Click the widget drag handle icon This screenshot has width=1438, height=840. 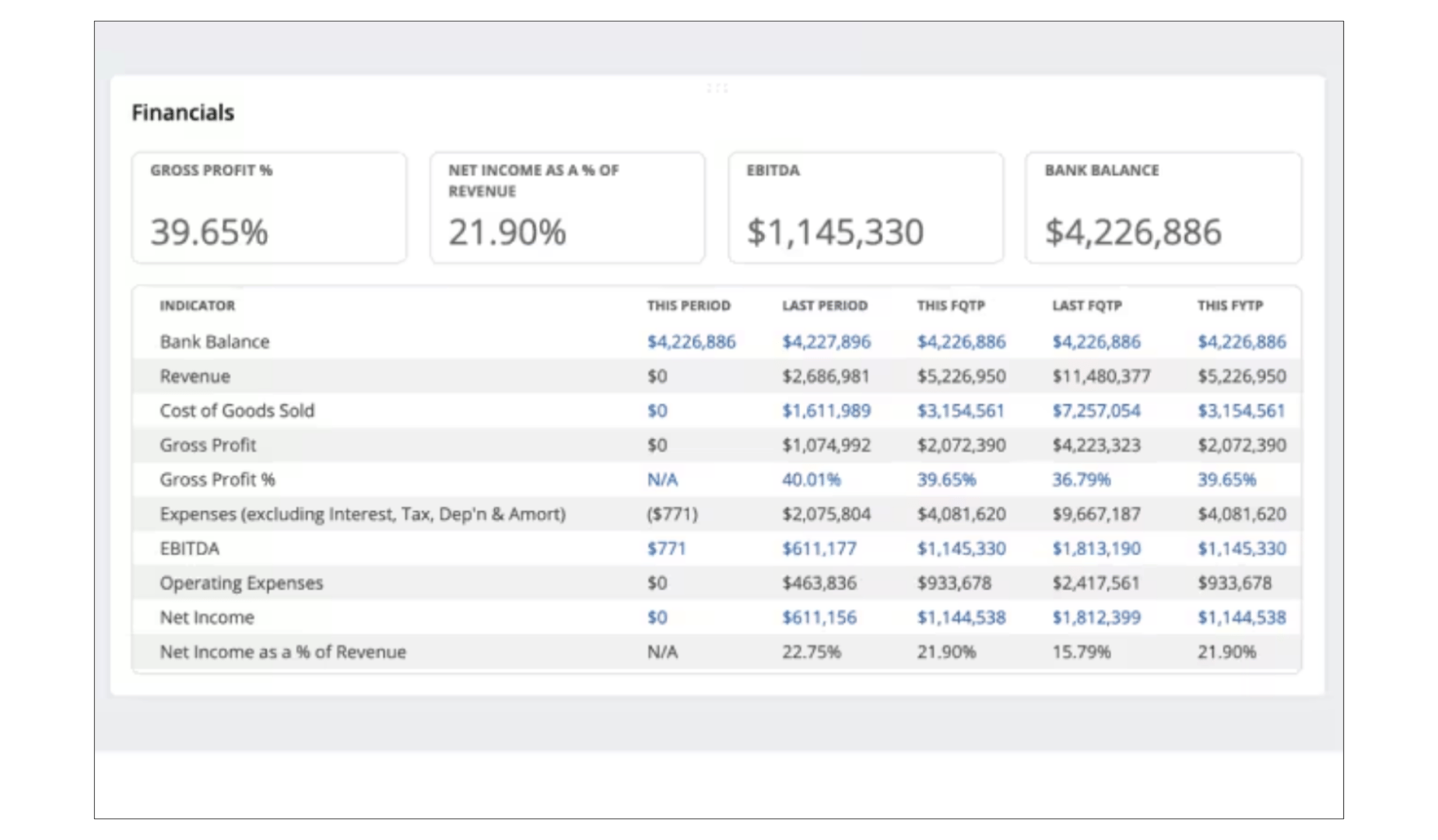tap(719, 88)
